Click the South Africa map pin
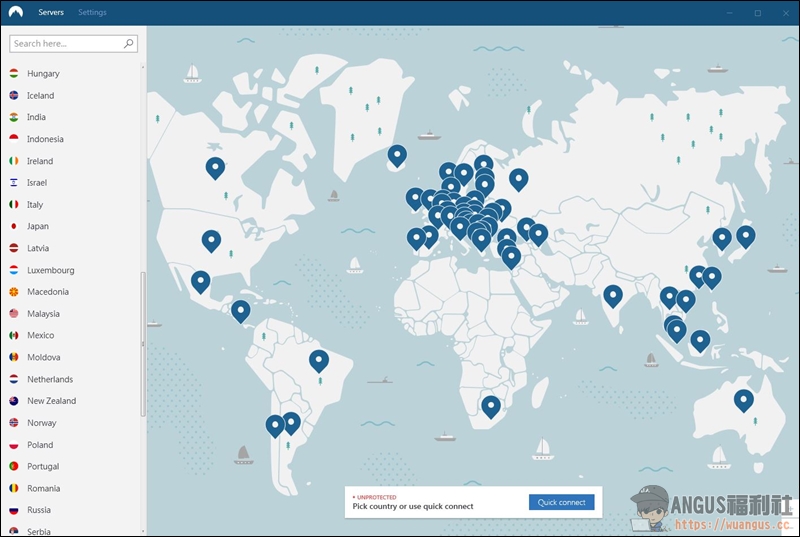Screen dimensions: 800x537 click(x=491, y=407)
